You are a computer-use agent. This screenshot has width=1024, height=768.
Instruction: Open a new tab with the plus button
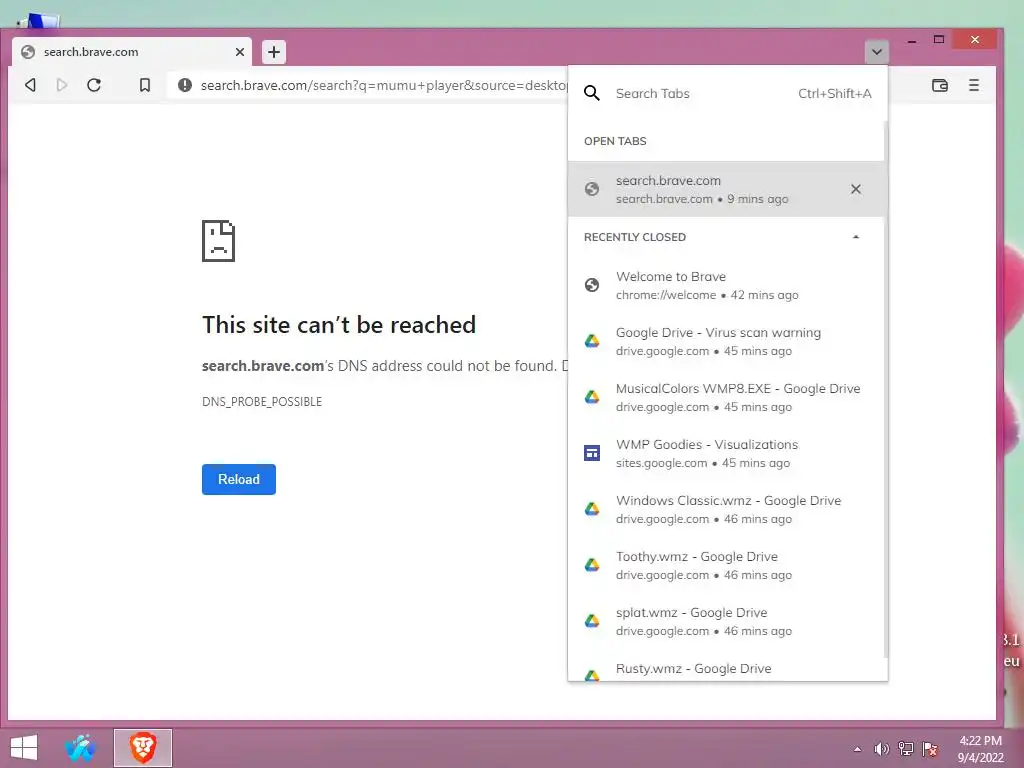[274, 52]
